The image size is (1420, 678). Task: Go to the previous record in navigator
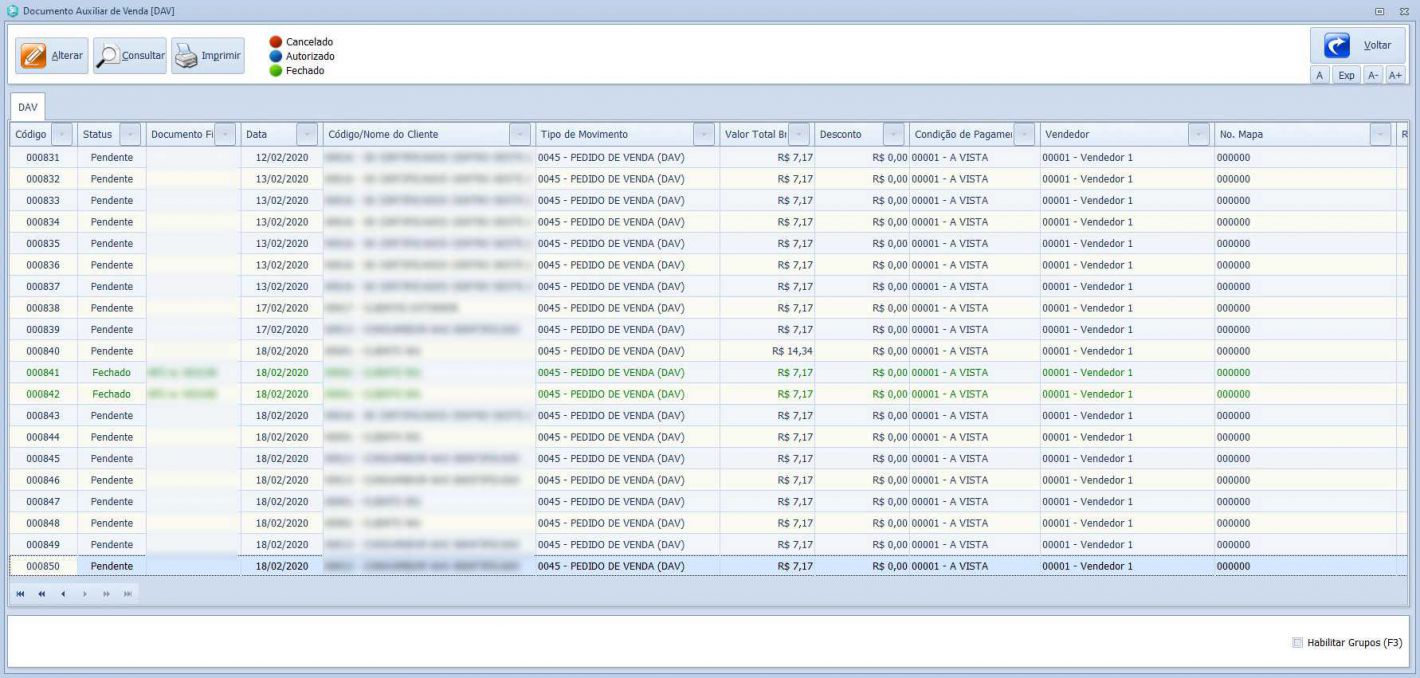63,593
